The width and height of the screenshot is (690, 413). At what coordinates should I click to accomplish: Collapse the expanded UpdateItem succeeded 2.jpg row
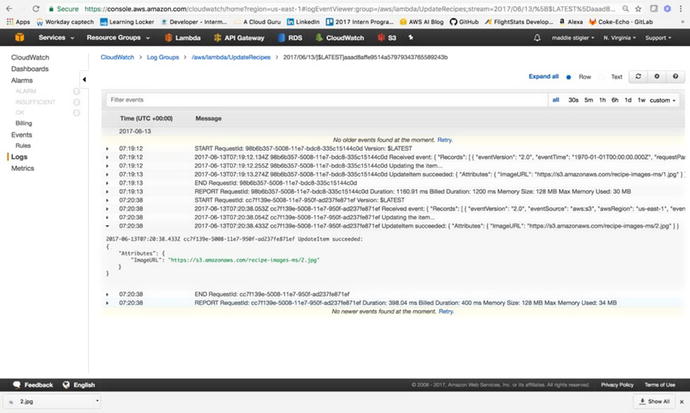(107, 226)
